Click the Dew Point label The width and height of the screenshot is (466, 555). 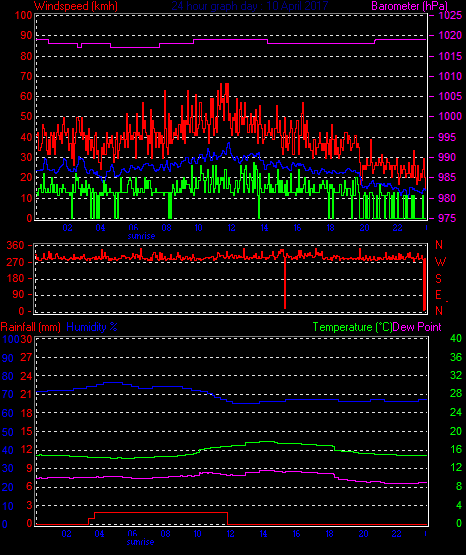click(x=417, y=327)
